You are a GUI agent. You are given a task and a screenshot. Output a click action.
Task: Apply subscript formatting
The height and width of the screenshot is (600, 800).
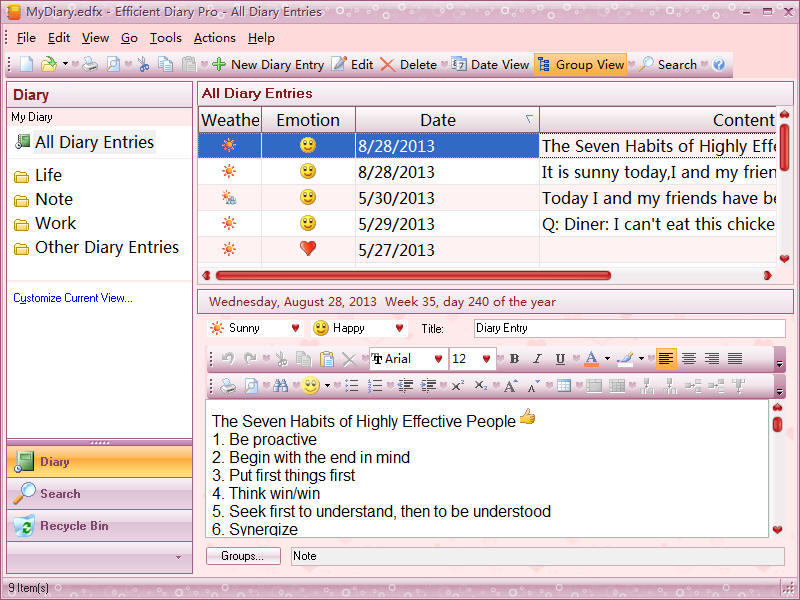click(x=481, y=386)
